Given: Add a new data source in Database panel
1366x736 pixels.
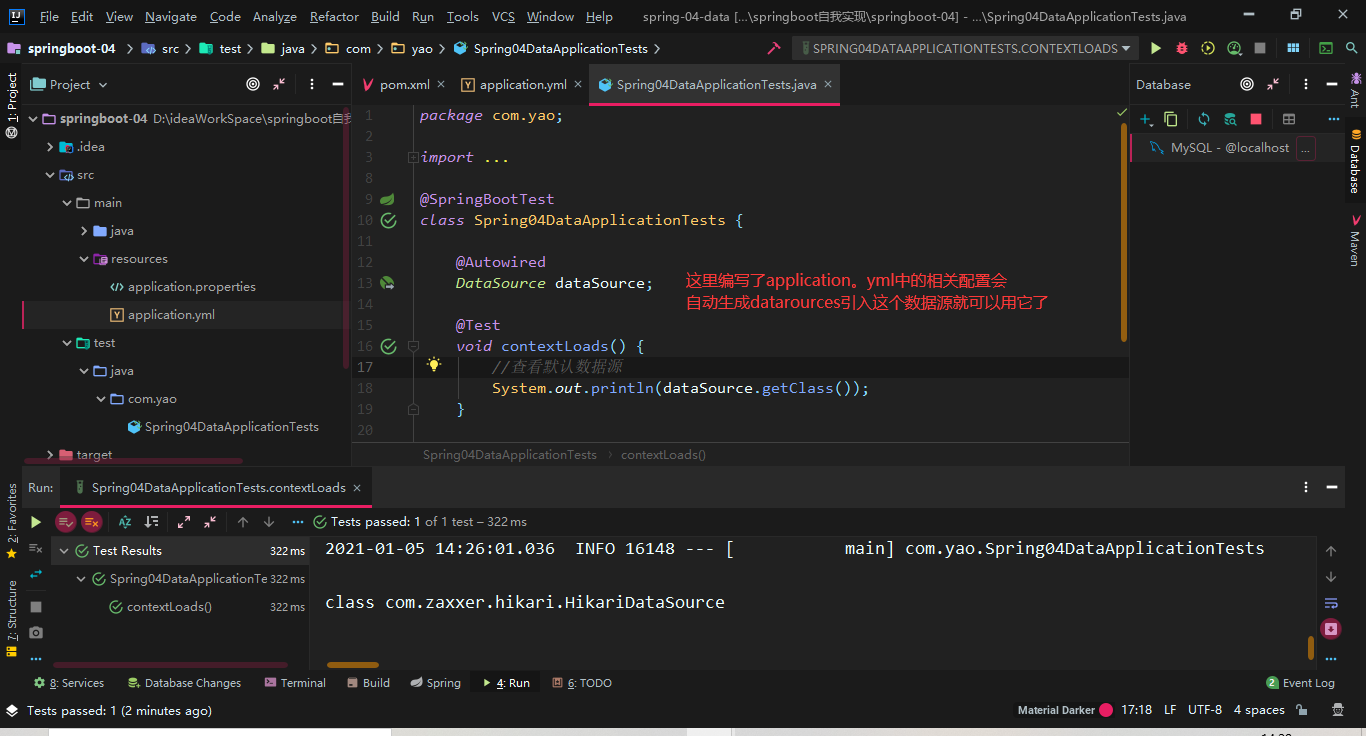Looking at the screenshot, I should pyautogui.click(x=1146, y=119).
